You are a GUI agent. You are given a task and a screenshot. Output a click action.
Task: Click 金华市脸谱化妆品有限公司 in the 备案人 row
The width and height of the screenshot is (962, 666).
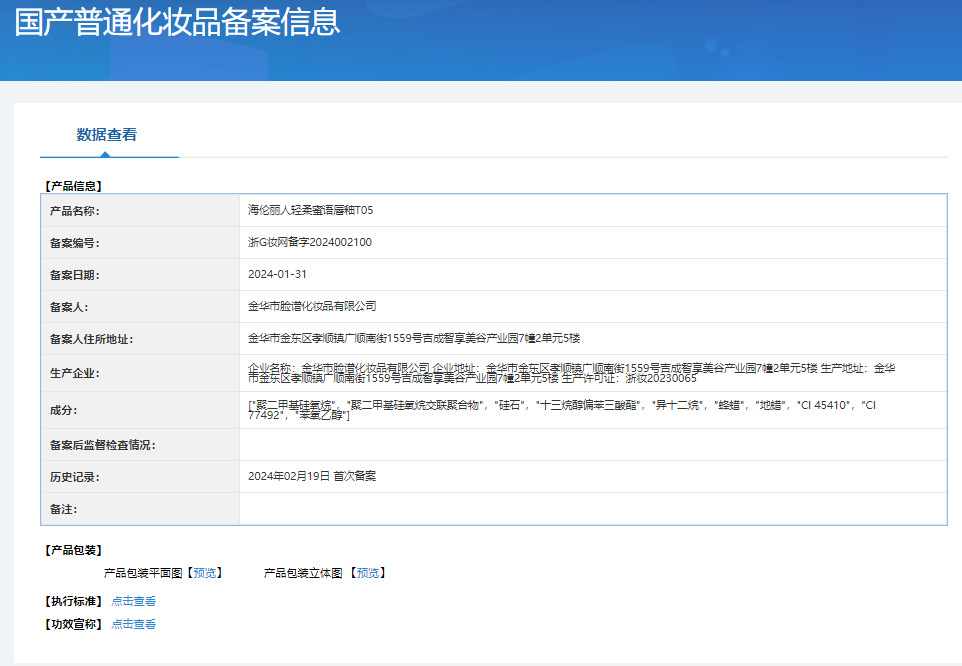pos(312,306)
